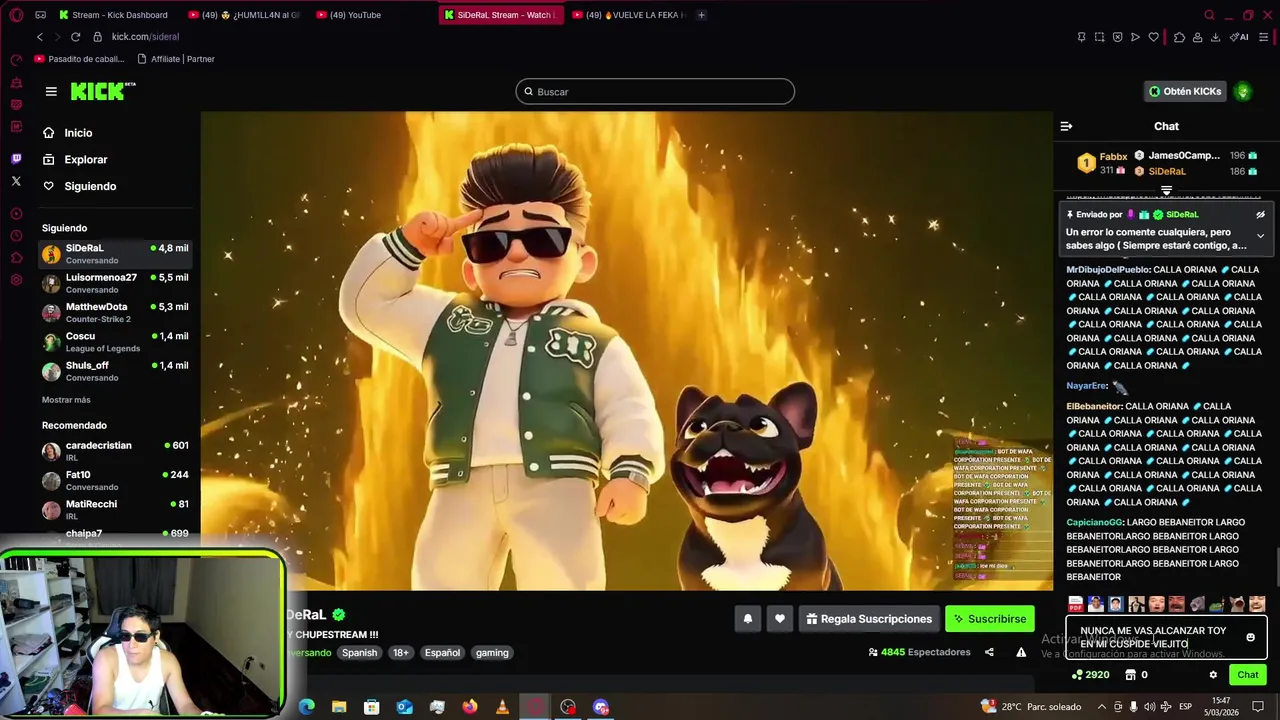
Task: Open the Opera menu logo
Action: tap(16, 15)
